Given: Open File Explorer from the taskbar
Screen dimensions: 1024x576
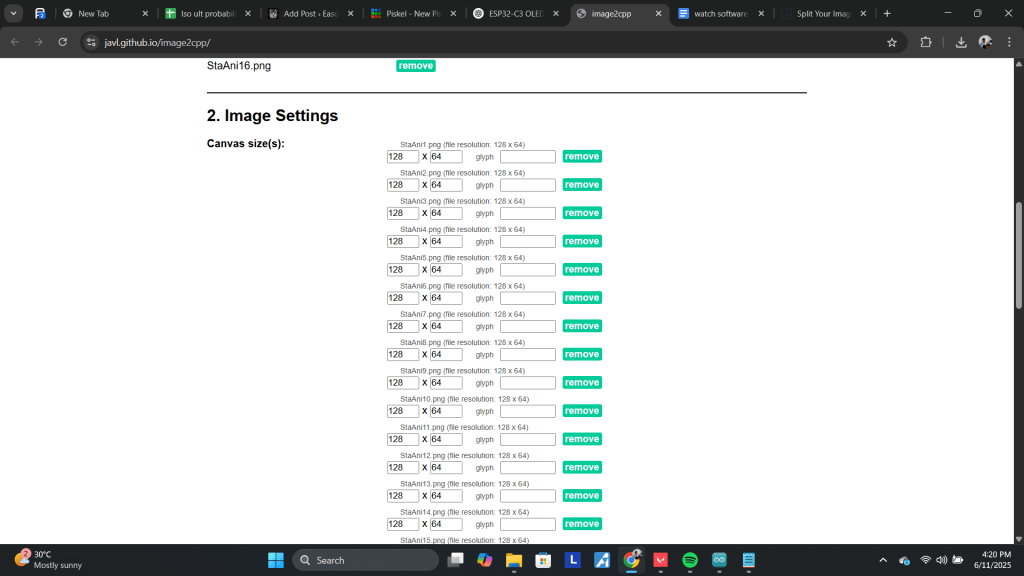Looking at the screenshot, I should 514,560.
